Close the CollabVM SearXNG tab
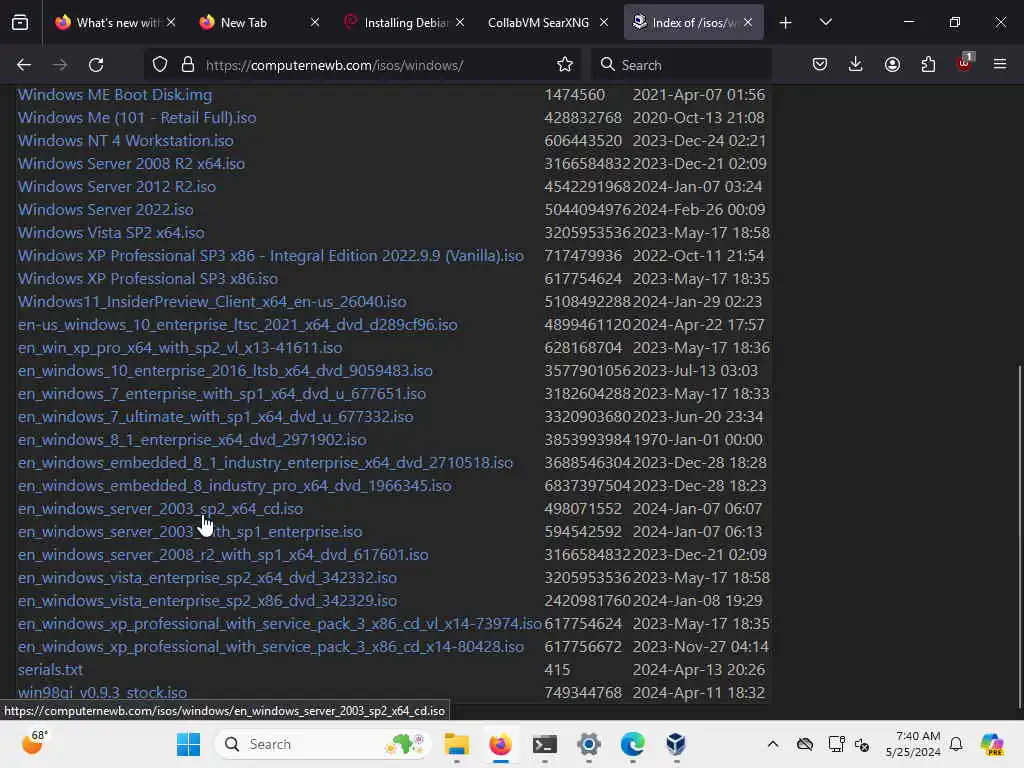1024x768 pixels. click(604, 23)
